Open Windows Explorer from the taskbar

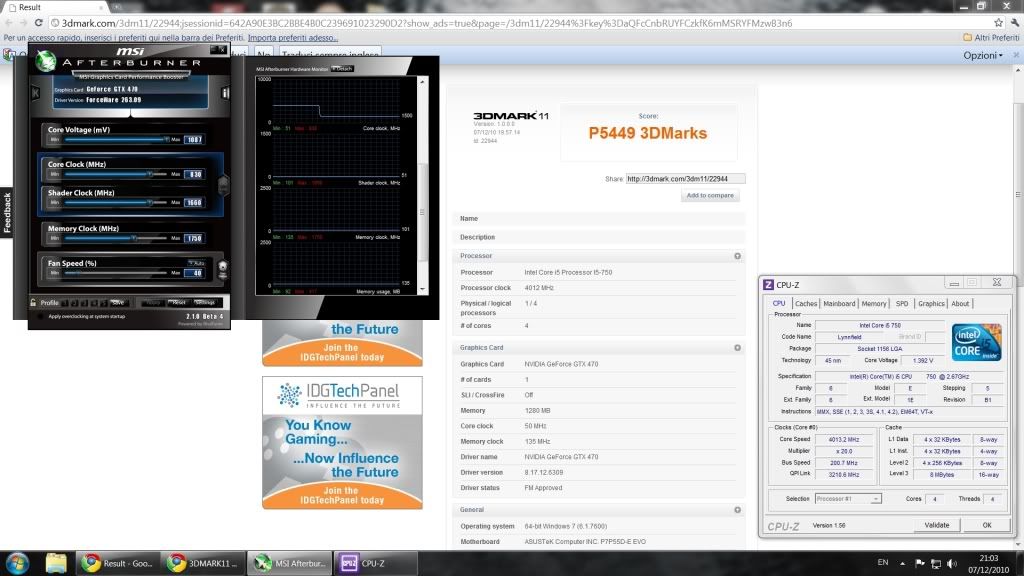(x=56, y=562)
